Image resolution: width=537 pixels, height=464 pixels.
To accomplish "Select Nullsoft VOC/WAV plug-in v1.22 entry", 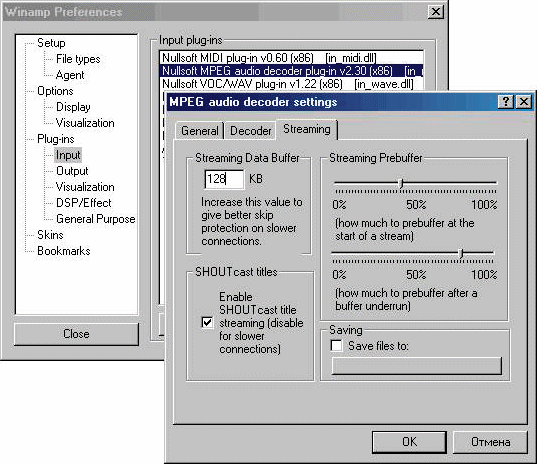I will point(291,84).
